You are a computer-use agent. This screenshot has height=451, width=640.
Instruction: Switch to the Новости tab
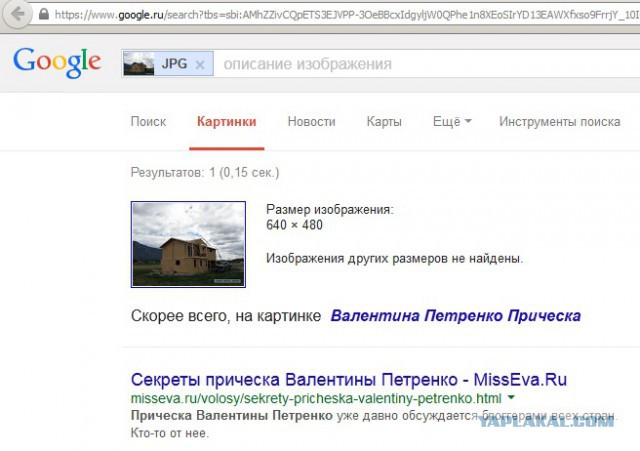tap(311, 122)
